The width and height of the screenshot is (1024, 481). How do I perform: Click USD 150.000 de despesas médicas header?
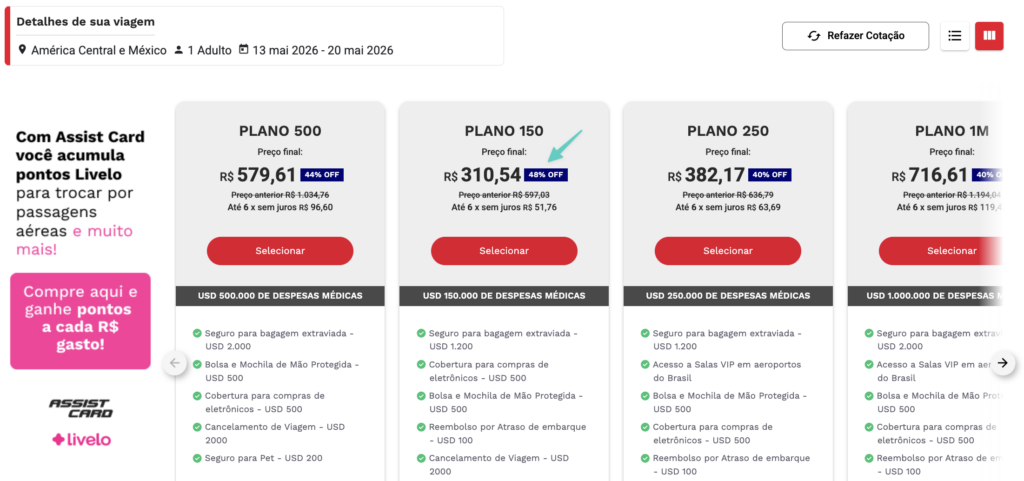tap(504, 296)
